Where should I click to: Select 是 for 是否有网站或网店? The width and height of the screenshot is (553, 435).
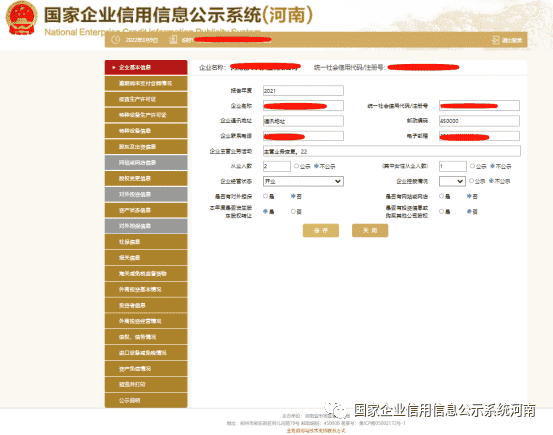(x=441, y=196)
